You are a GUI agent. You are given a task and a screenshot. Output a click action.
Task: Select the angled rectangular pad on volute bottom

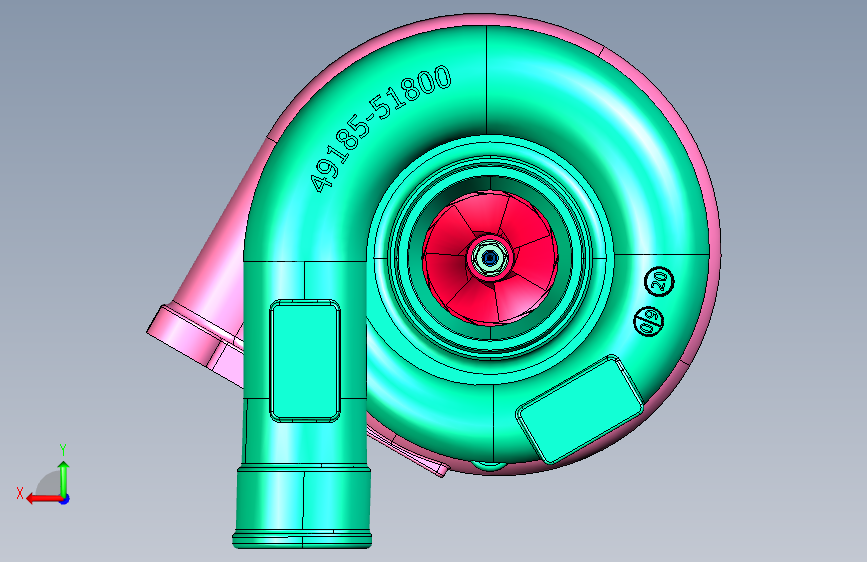(579, 409)
